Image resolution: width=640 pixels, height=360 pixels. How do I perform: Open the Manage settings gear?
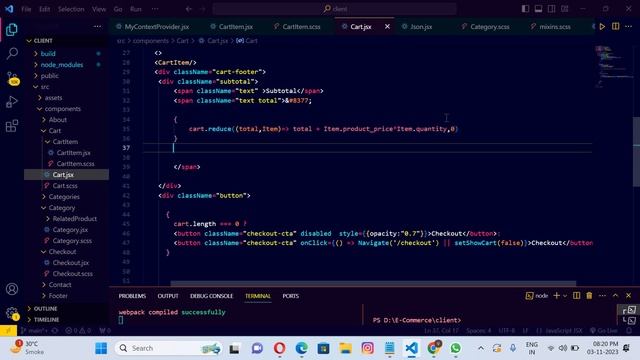(12, 313)
